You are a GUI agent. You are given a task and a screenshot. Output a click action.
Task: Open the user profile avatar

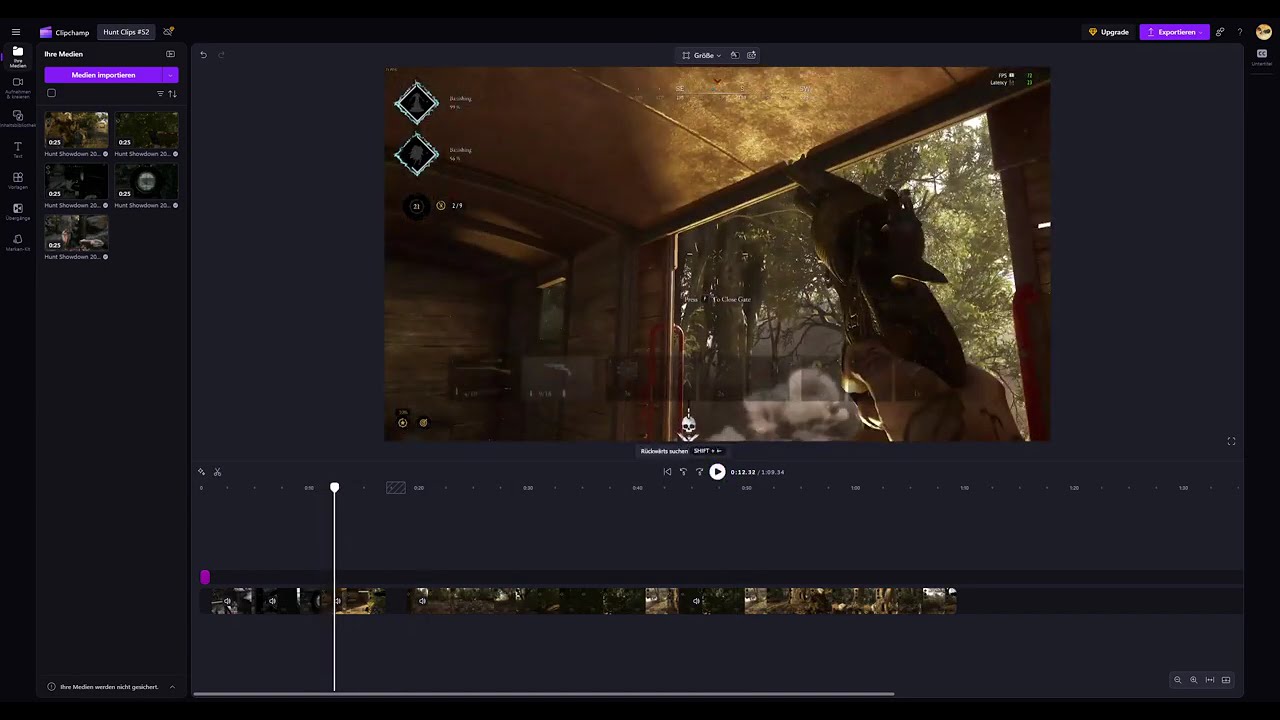pyautogui.click(x=1263, y=32)
